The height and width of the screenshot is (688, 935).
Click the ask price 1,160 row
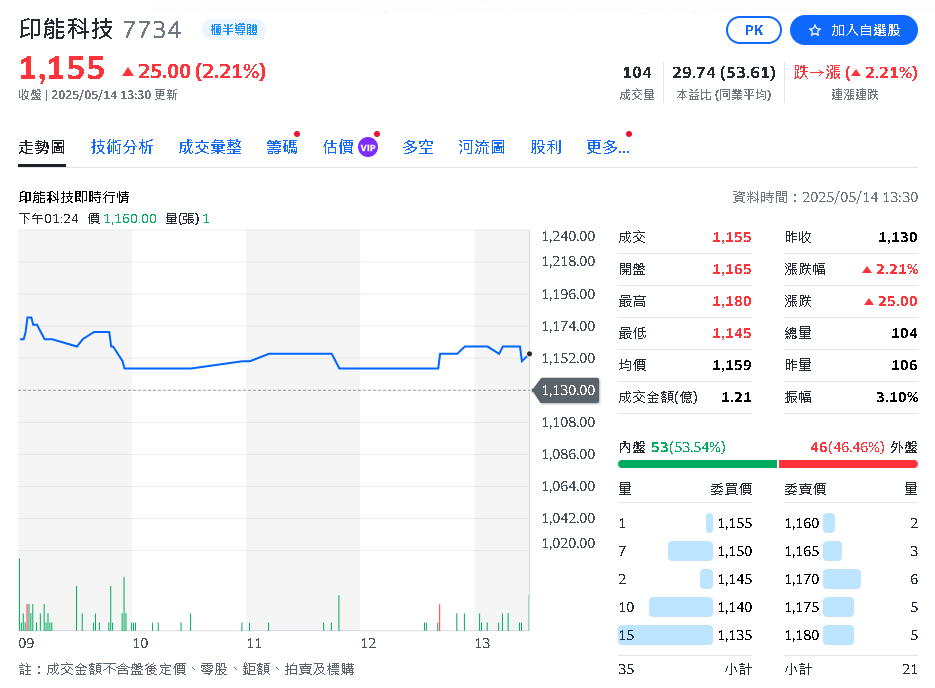tap(851, 523)
